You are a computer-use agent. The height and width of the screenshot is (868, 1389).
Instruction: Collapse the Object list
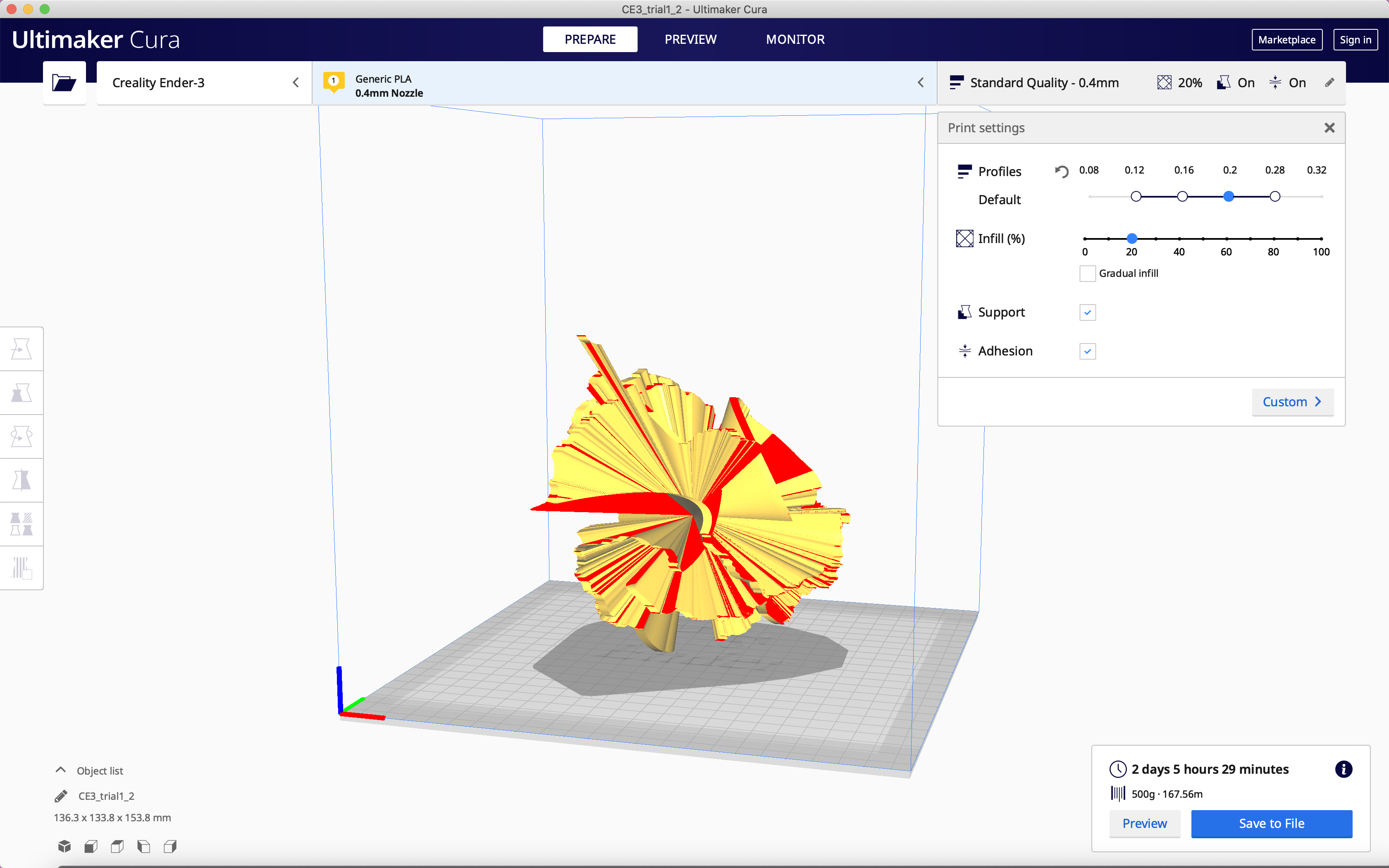(x=60, y=770)
